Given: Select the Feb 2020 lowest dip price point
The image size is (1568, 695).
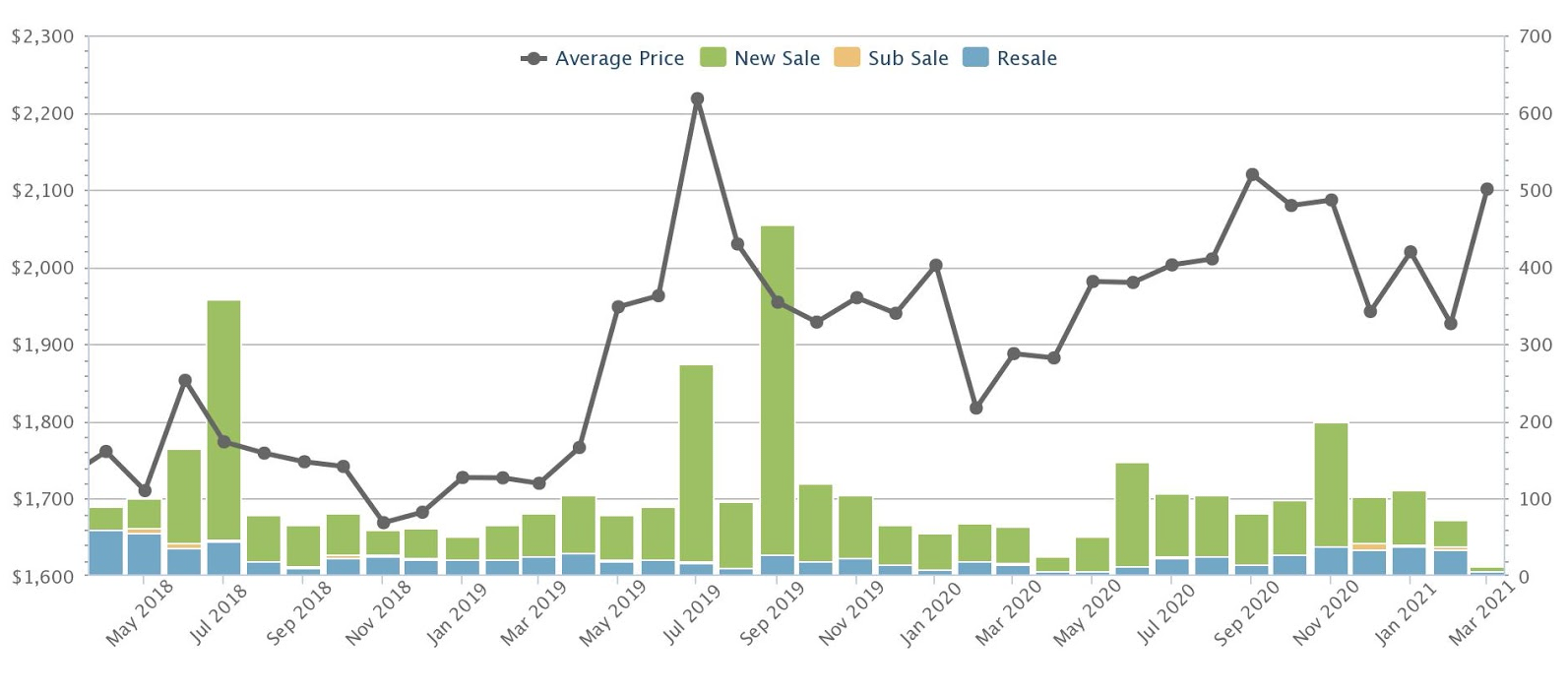Looking at the screenshot, I should coord(975,408).
